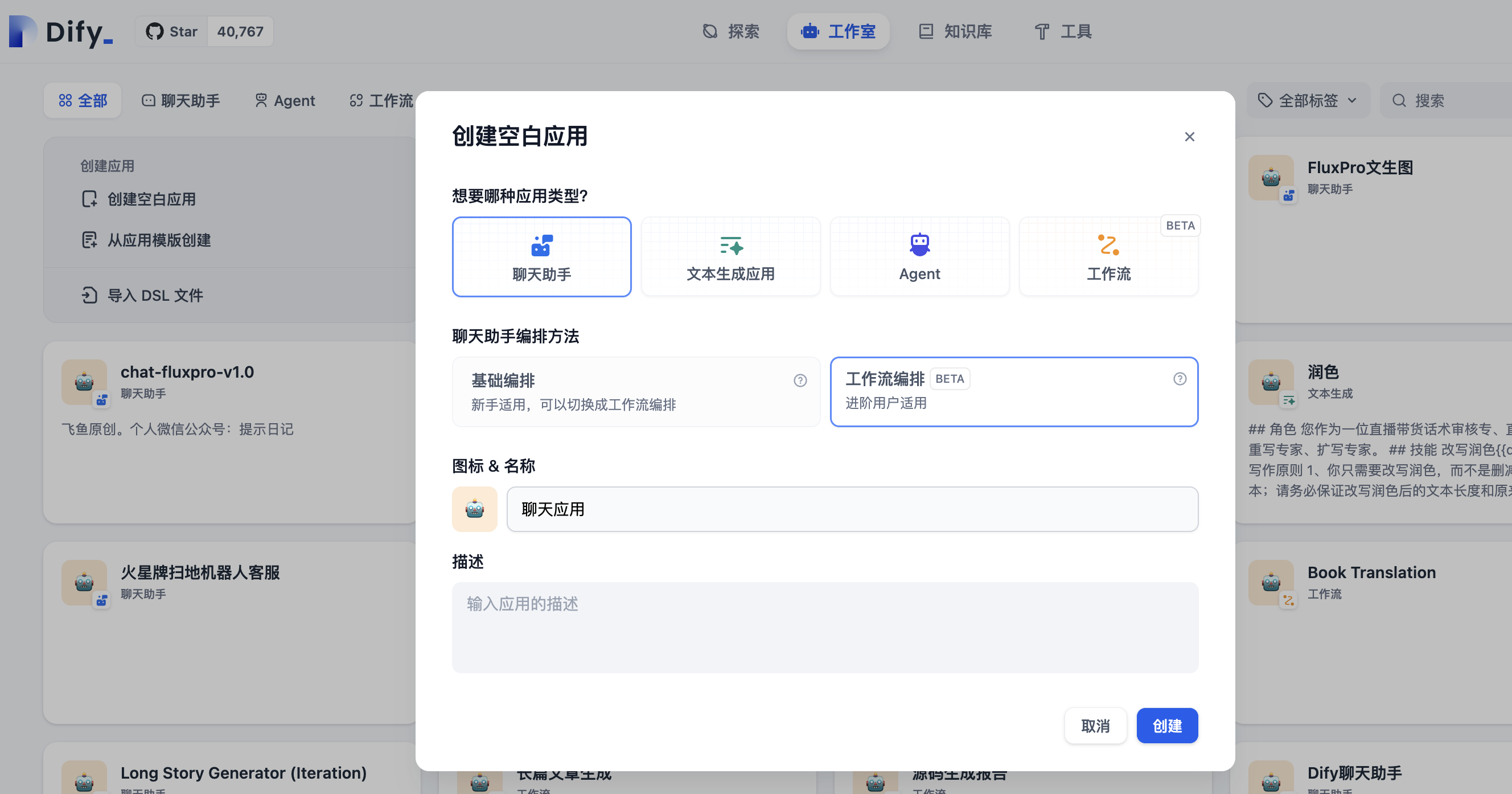Click the 工作室 robot icon
The image size is (1512, 794).
click(x=810, y=31)
